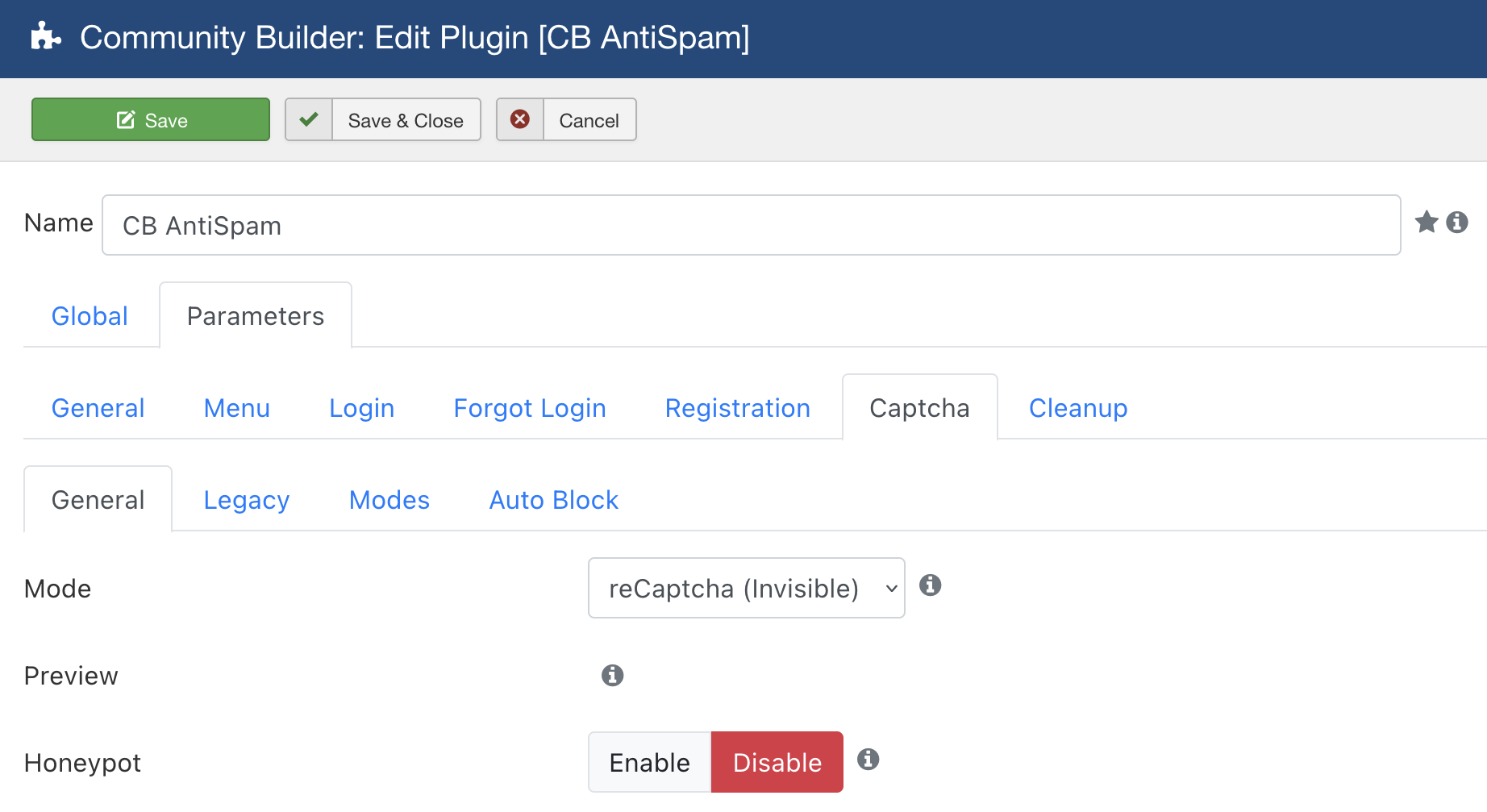Click the star icon next to Name field
1487x812 pixels.
pos(1427,222)
